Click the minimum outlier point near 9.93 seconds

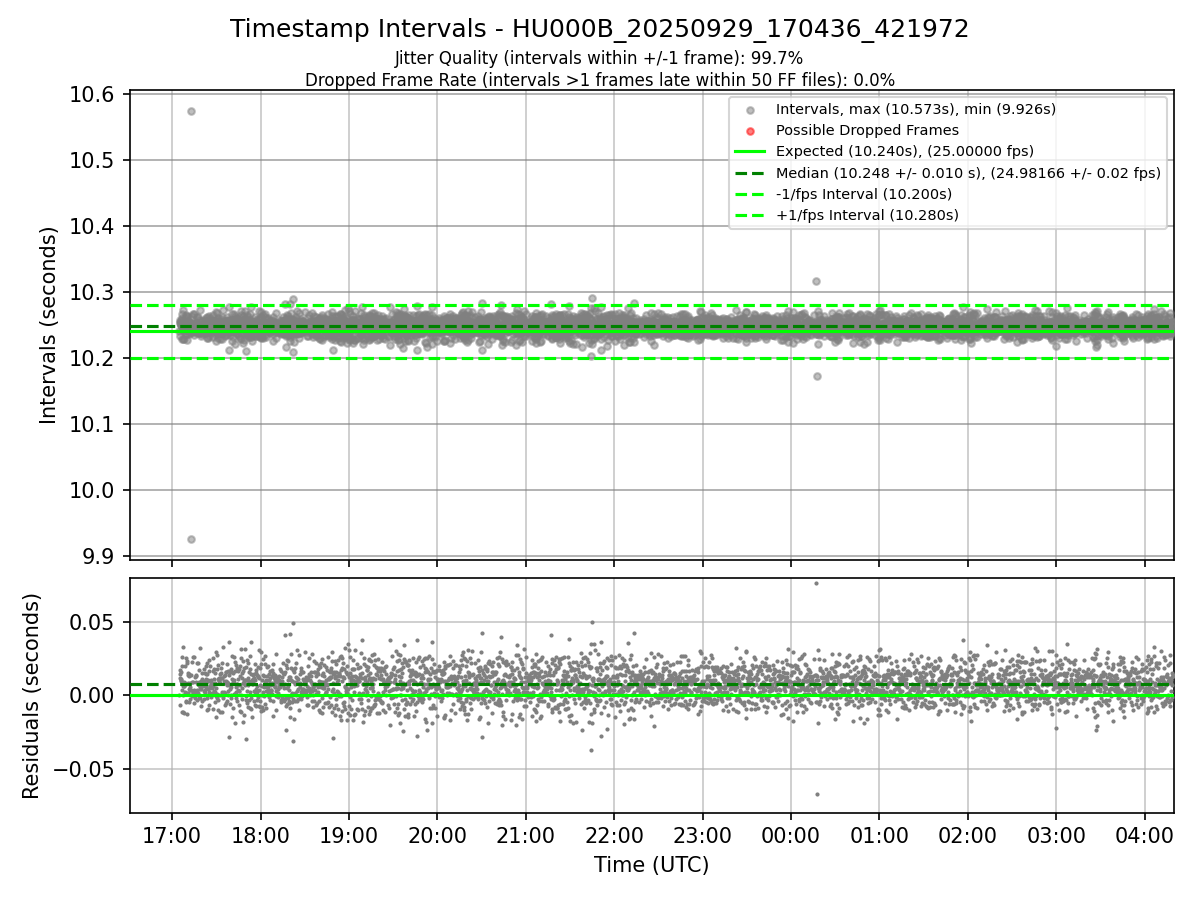tap(191, 539)
